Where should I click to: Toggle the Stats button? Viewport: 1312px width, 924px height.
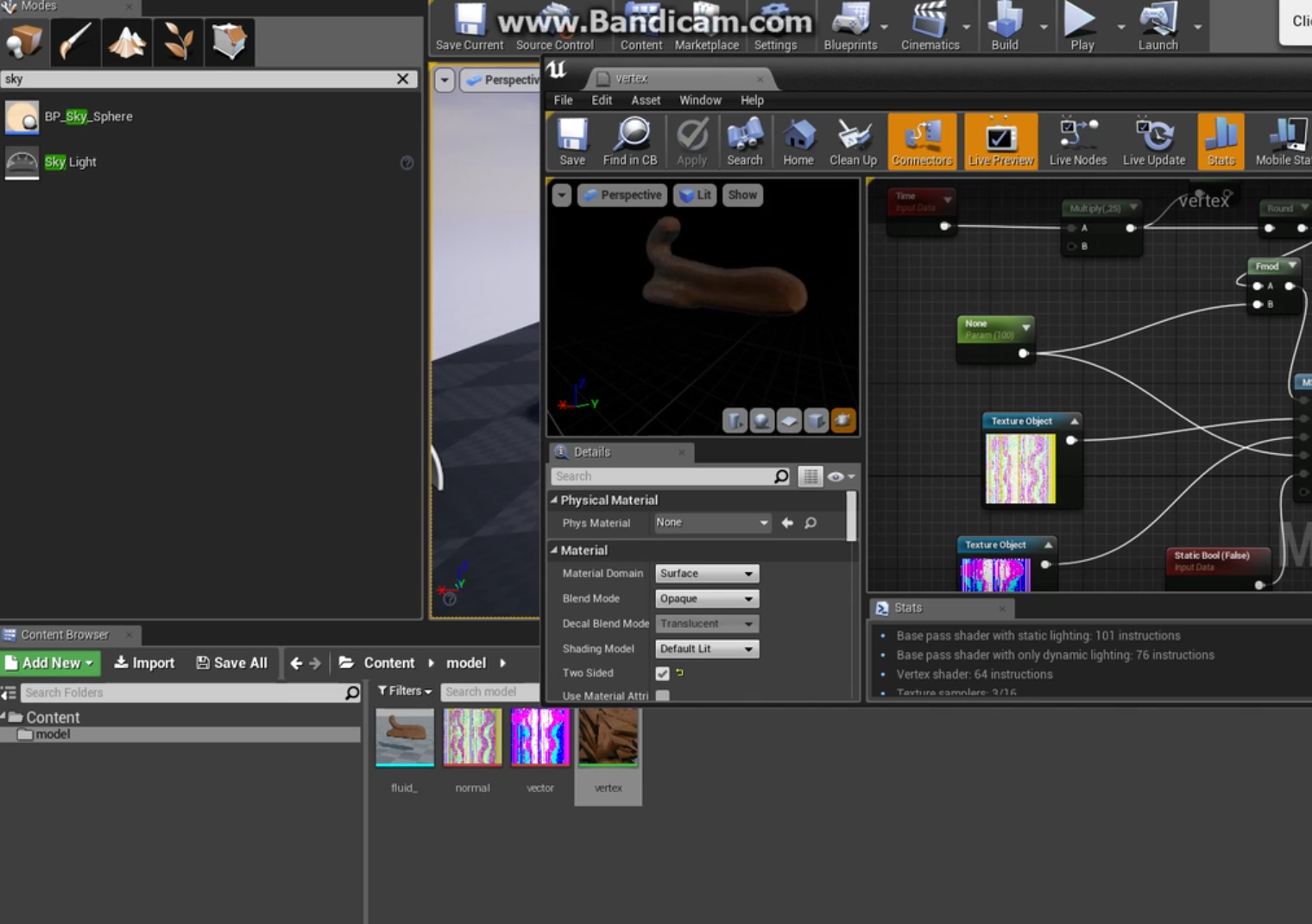coord(1221,141)
